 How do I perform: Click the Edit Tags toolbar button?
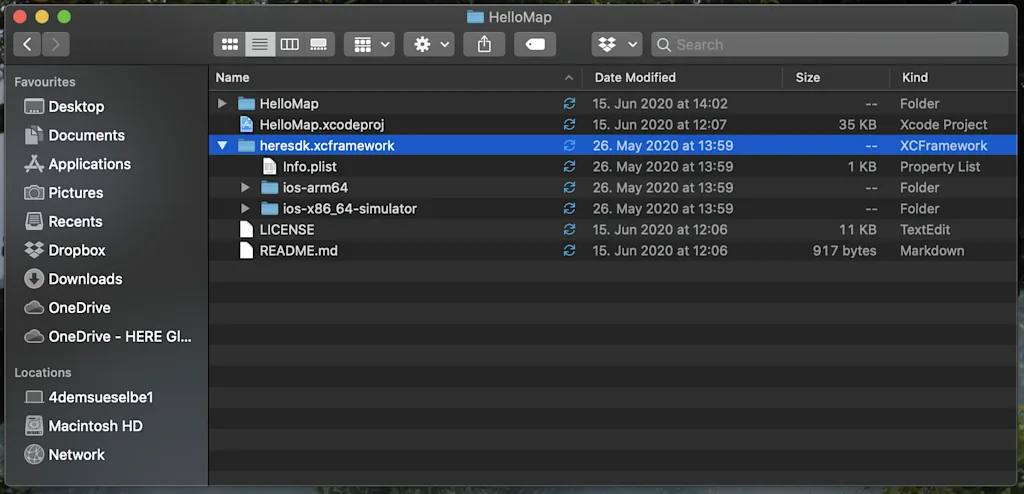point(535,44)
